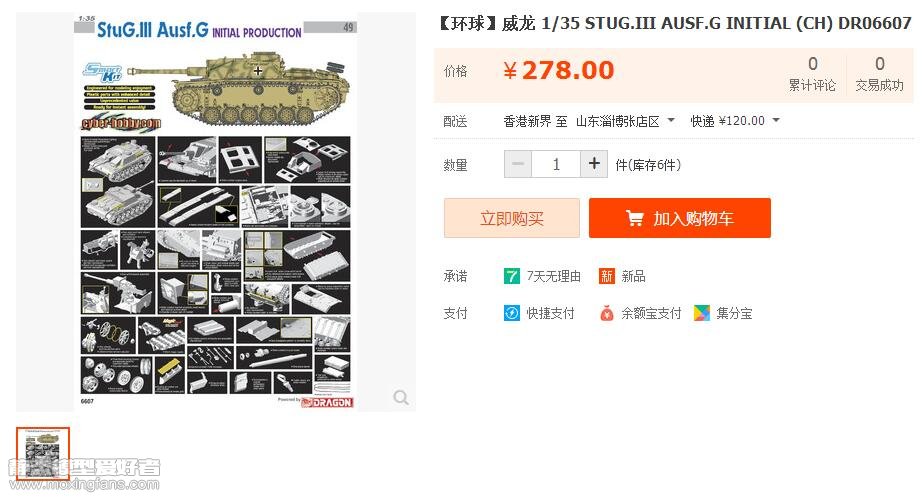Click the quantity input field

pos(556,164)
